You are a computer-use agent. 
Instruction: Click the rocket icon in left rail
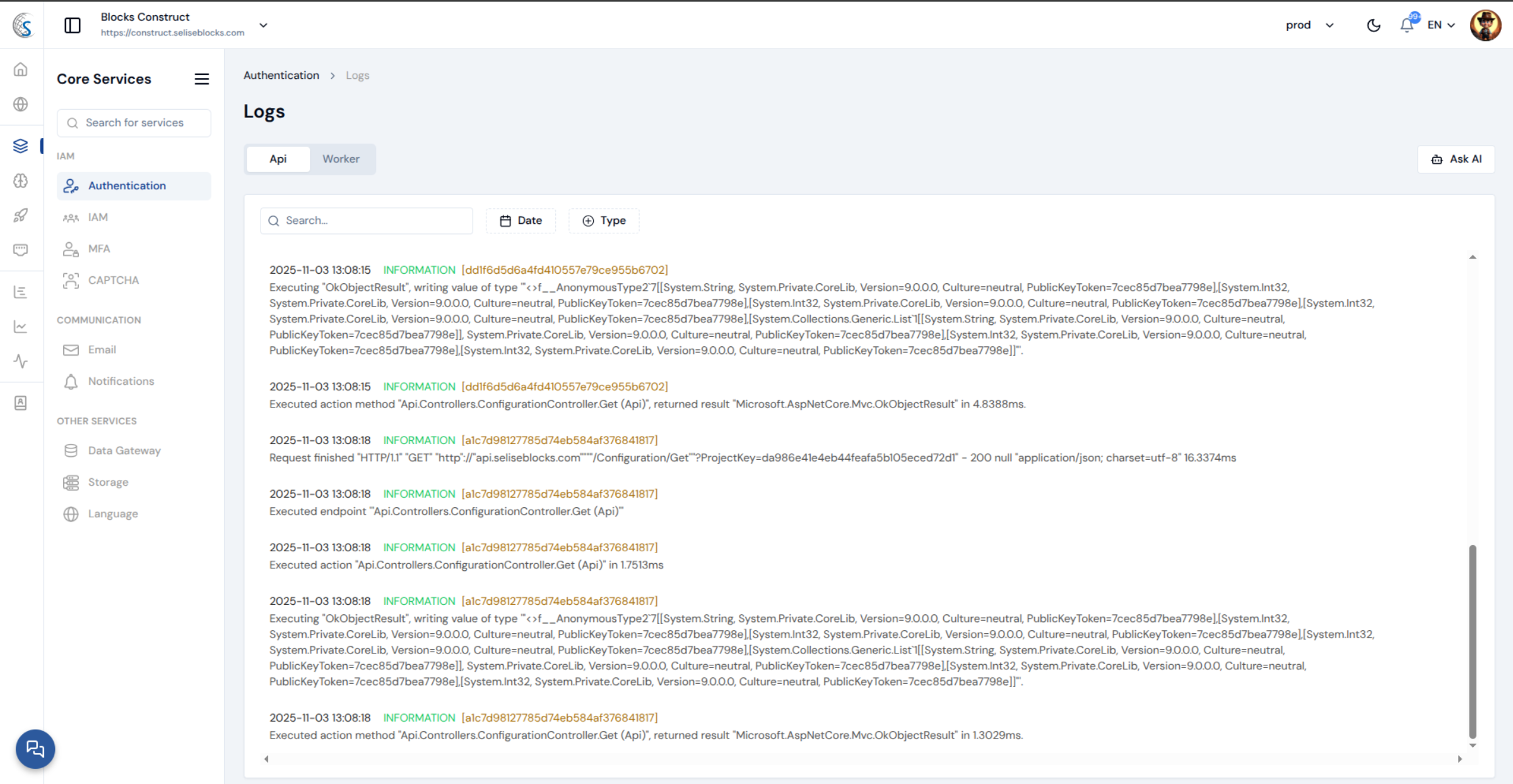[x=21, y=215]
